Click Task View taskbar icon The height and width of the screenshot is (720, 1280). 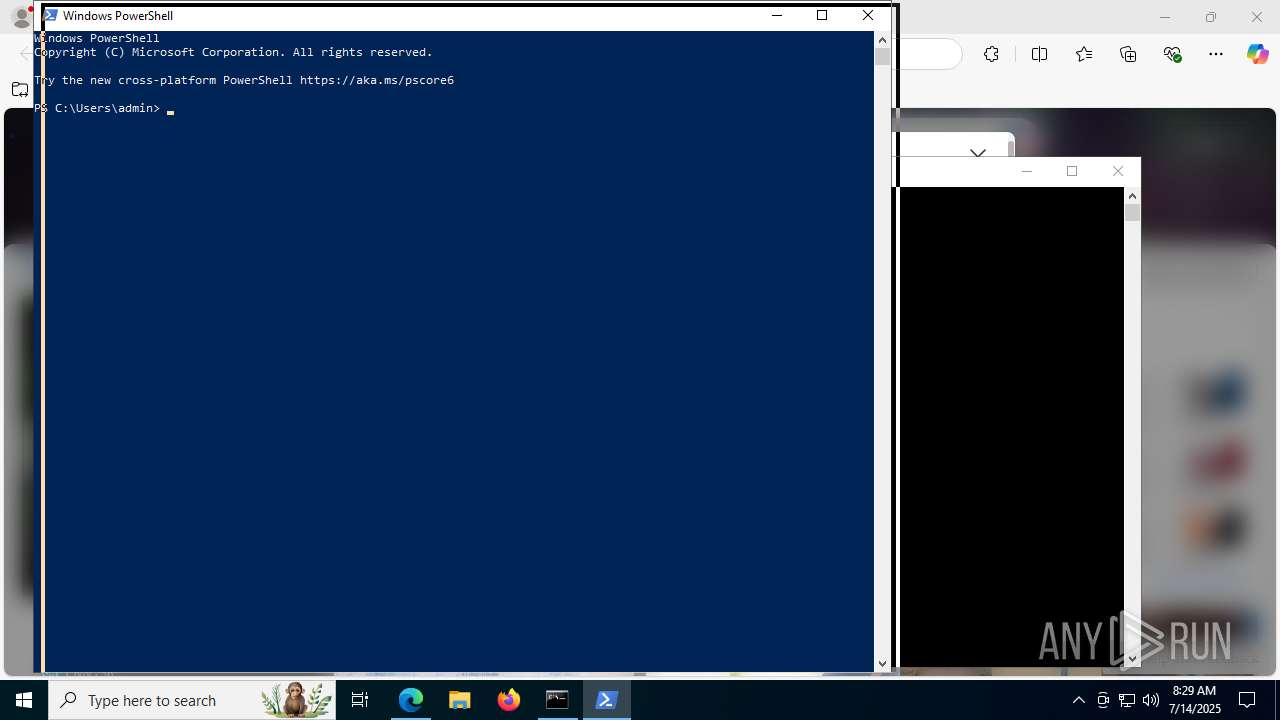360,700
